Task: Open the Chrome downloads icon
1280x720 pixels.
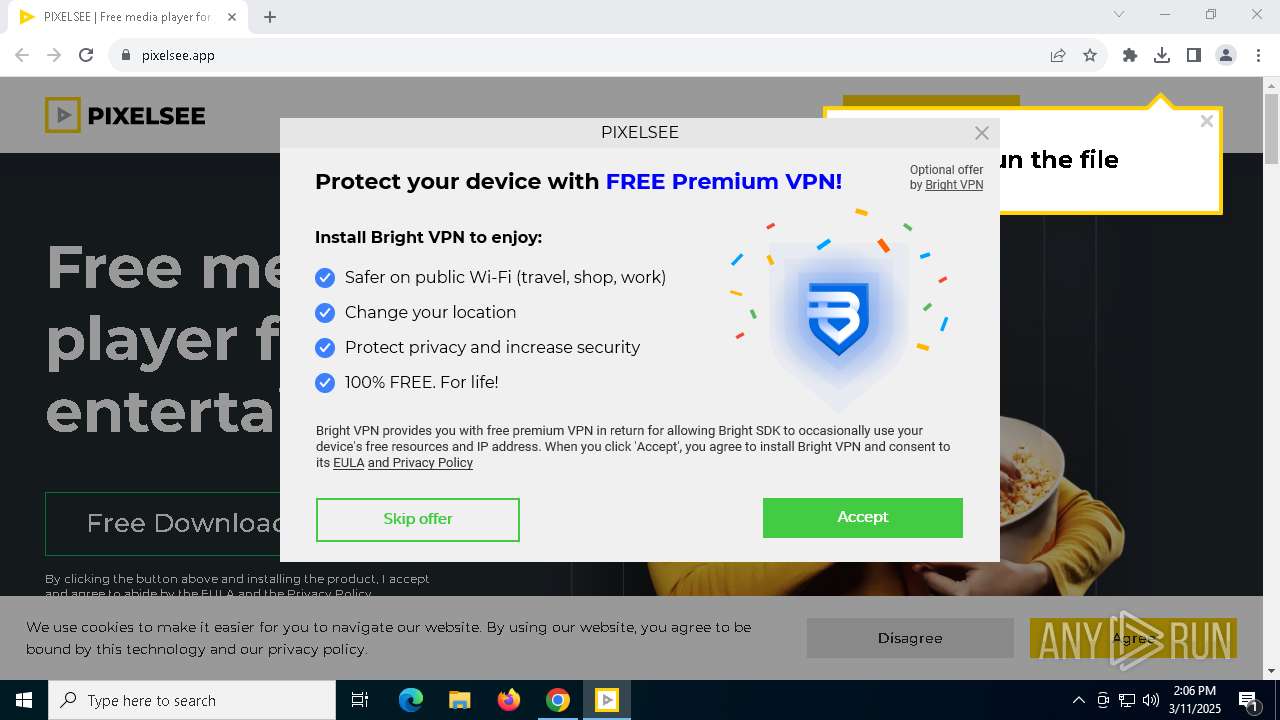Action: pos(1161,56)
